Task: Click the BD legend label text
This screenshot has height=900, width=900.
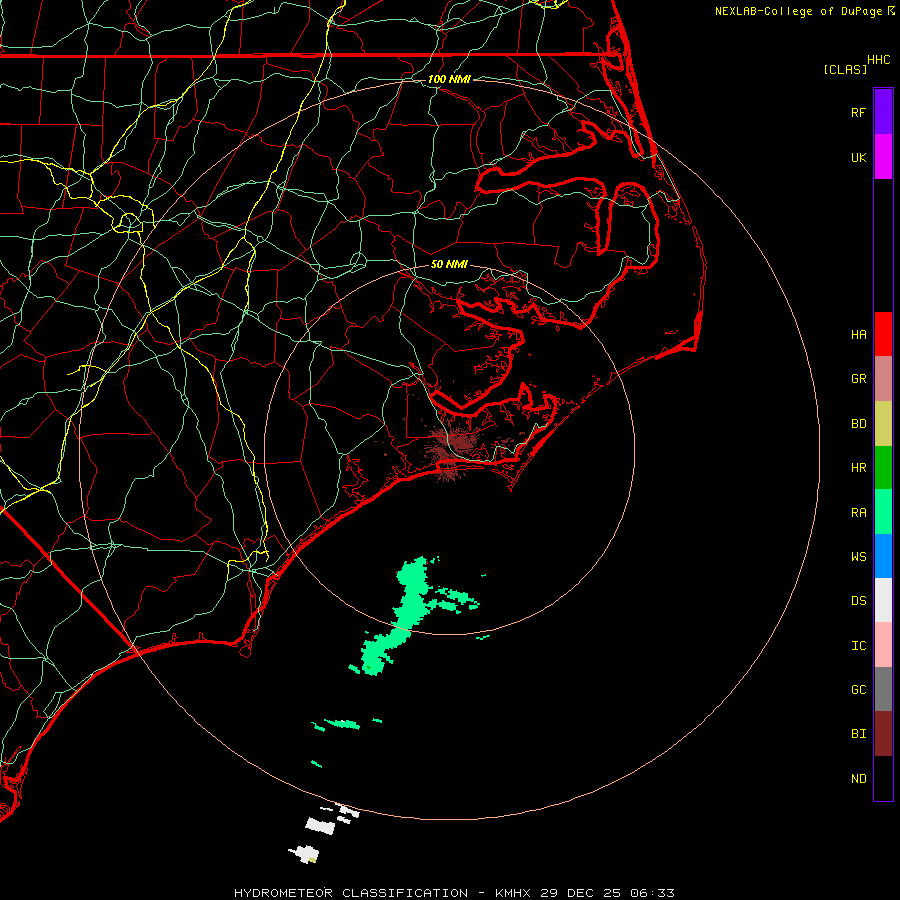Action: [x=858, y=424]
